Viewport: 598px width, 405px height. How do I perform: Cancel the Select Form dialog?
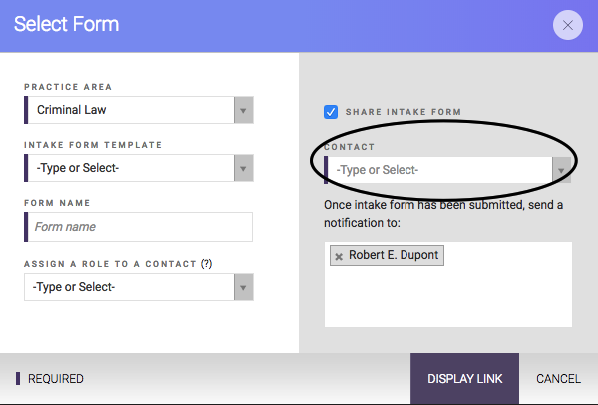(558, 379)
